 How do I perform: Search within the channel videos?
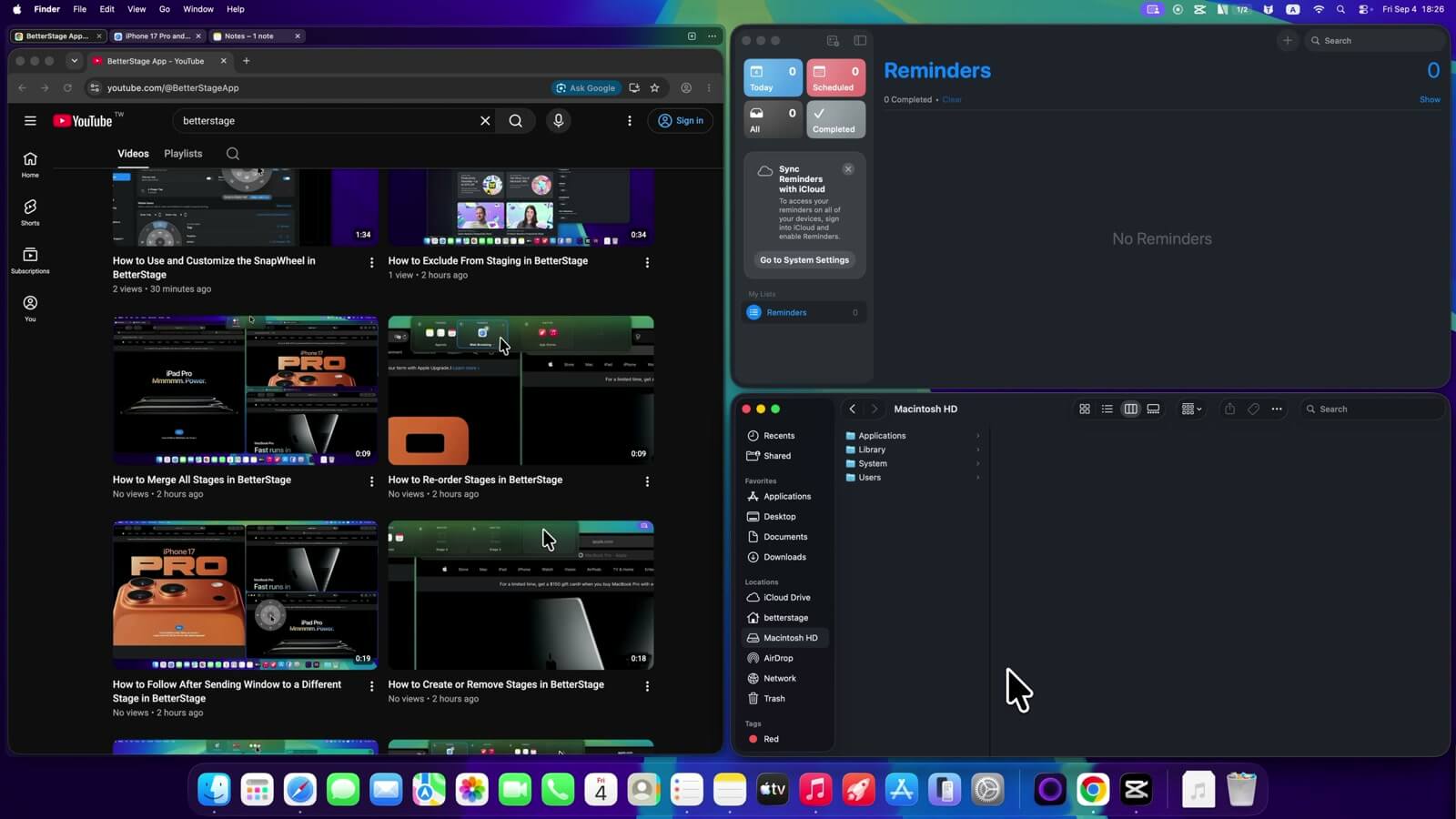coord(233,154)
